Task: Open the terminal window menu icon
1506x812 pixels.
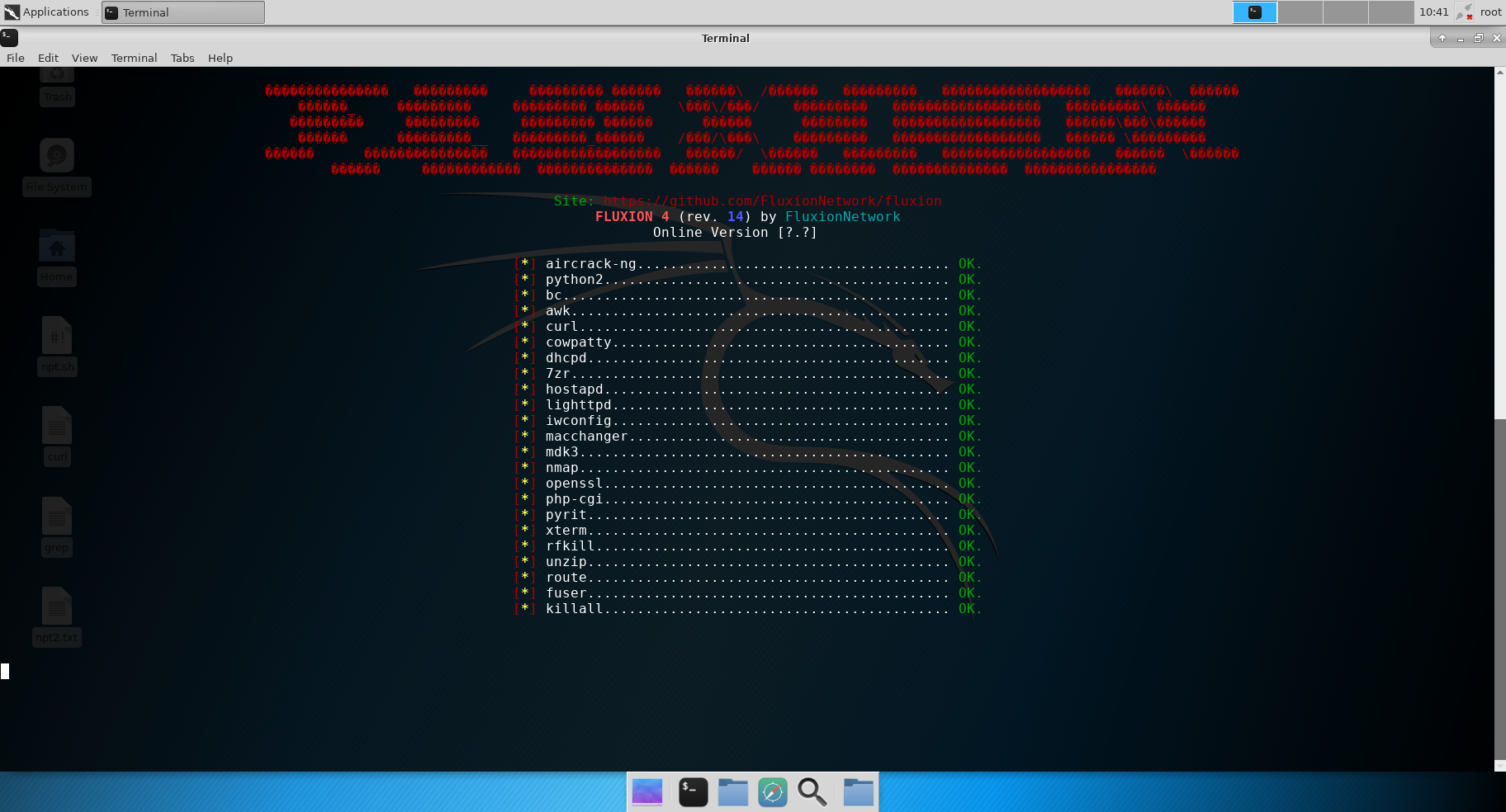Action: click(10, 38)
